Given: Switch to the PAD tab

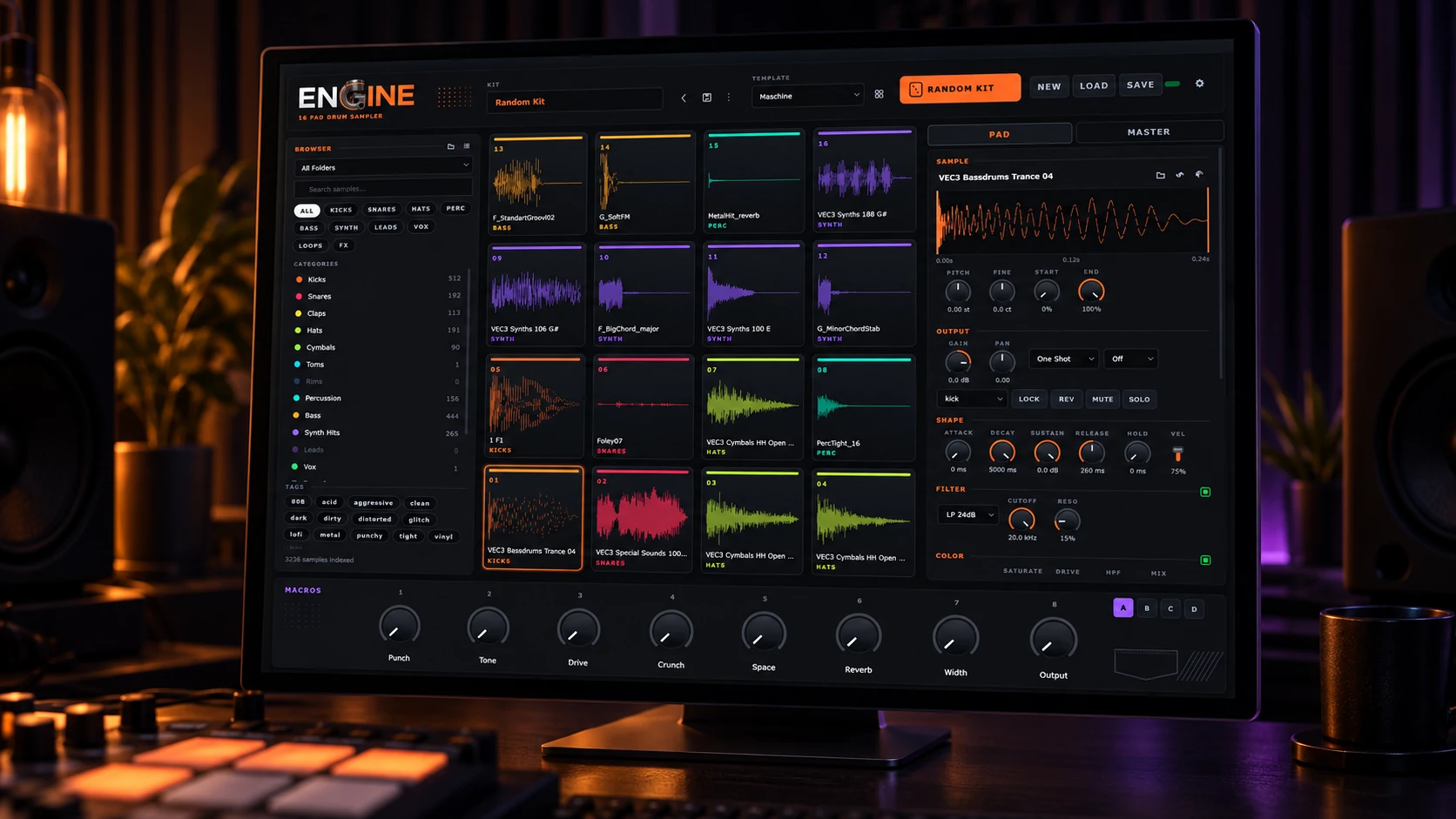Looking at the screenshot, I should click(x=1000, y=134).
